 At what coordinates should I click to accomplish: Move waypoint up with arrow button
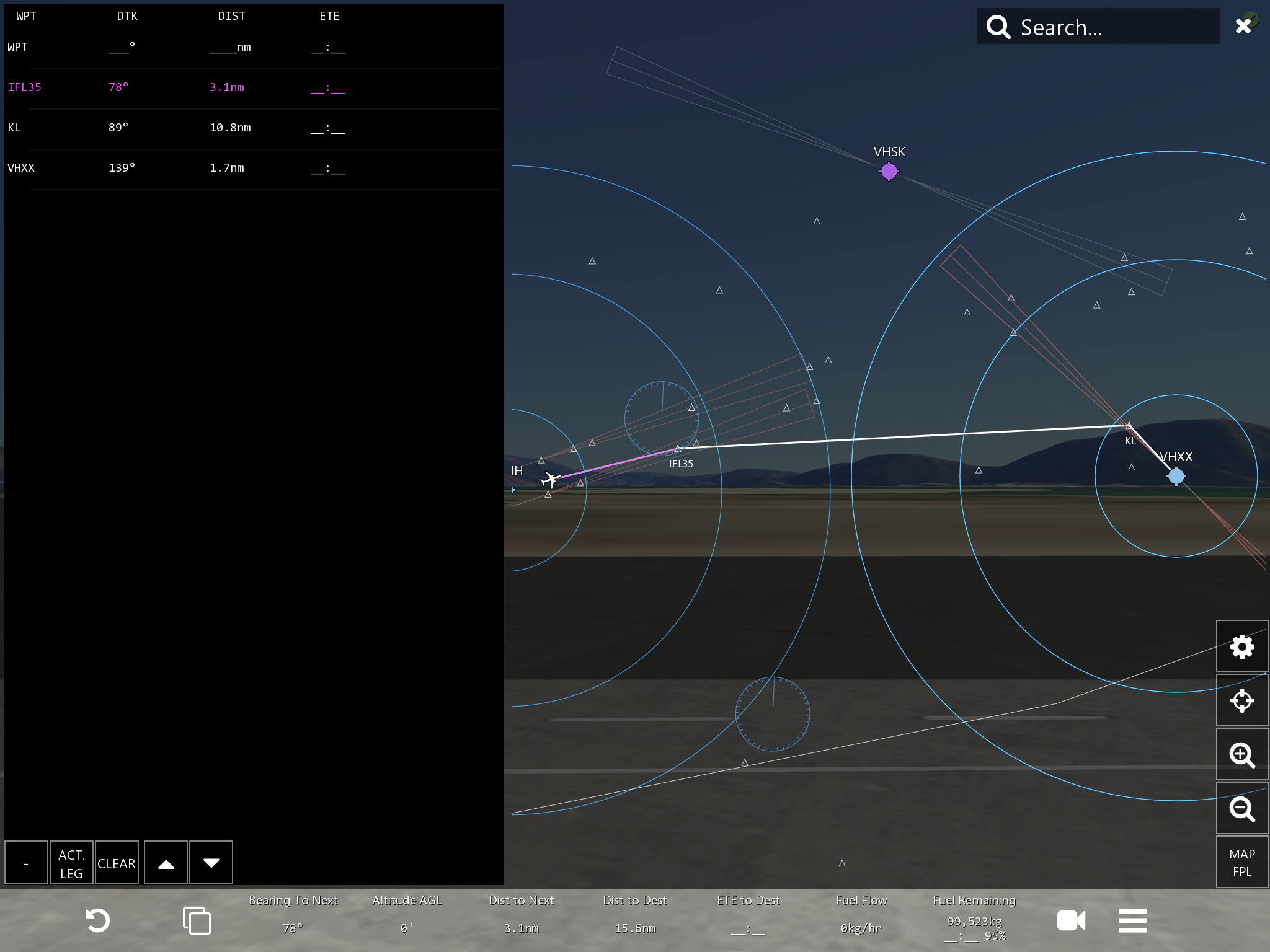click(166, 863)
